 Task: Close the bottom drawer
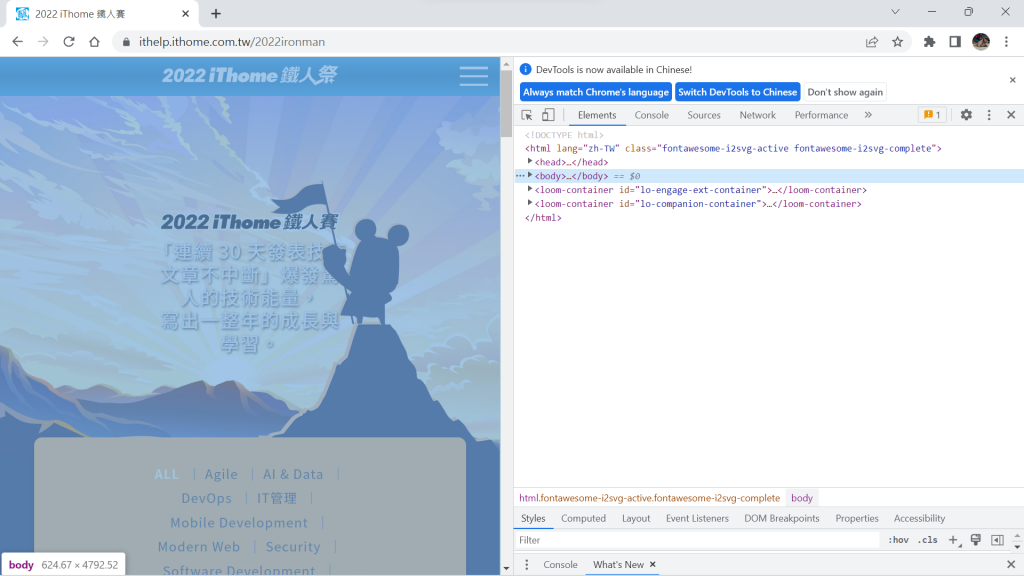[1011, 565]
